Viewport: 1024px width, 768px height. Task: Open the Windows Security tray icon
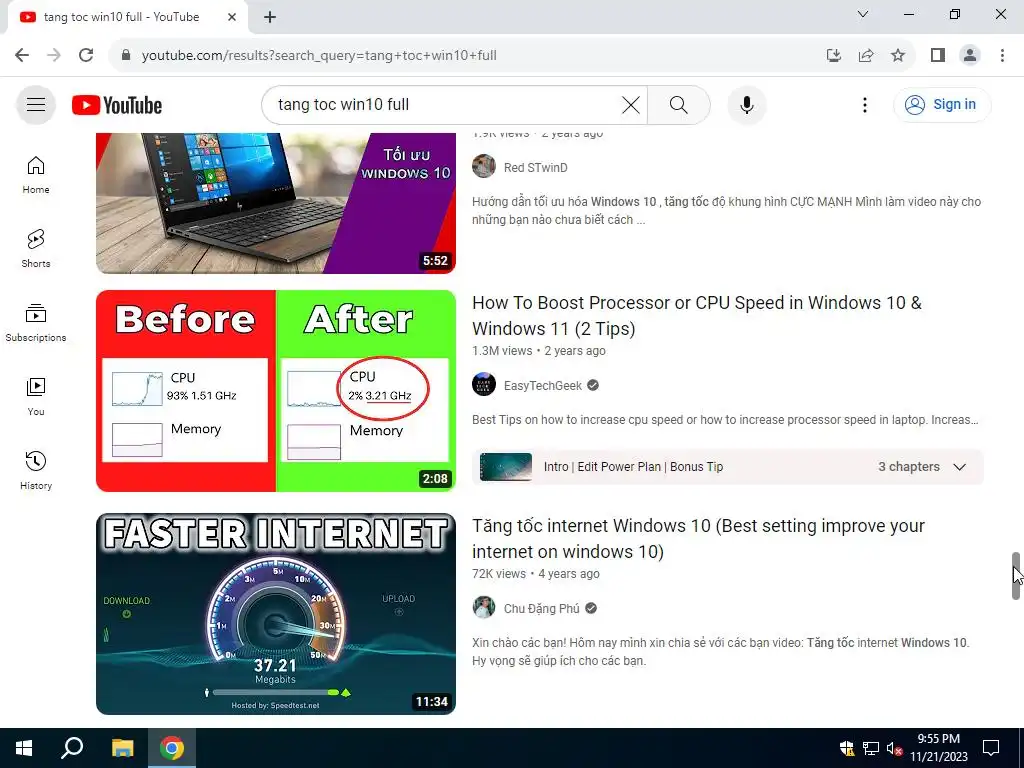coord(847,748)
